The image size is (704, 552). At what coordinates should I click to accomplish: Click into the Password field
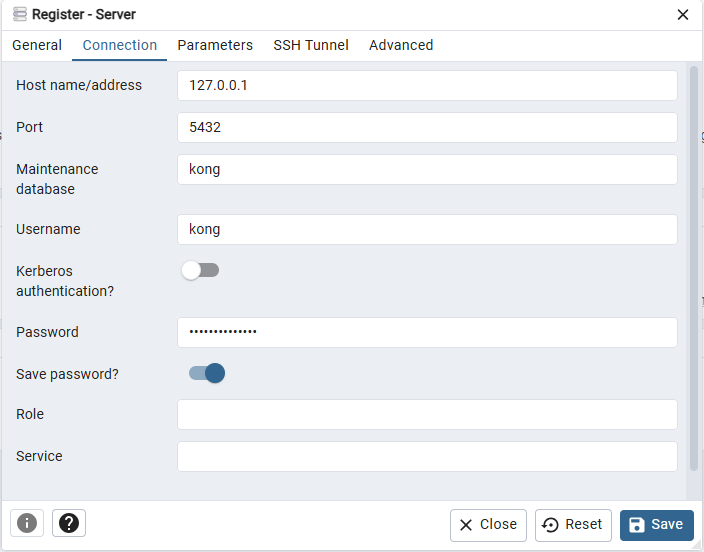pos(427,332)
